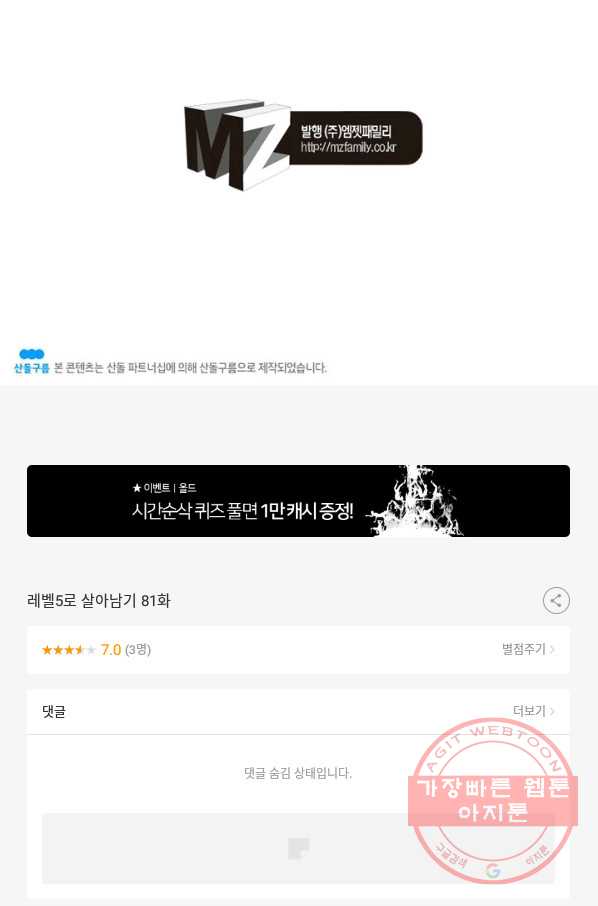598x906 pixels.
Task: Click the 댓글 section header
Action: point(54,711)
